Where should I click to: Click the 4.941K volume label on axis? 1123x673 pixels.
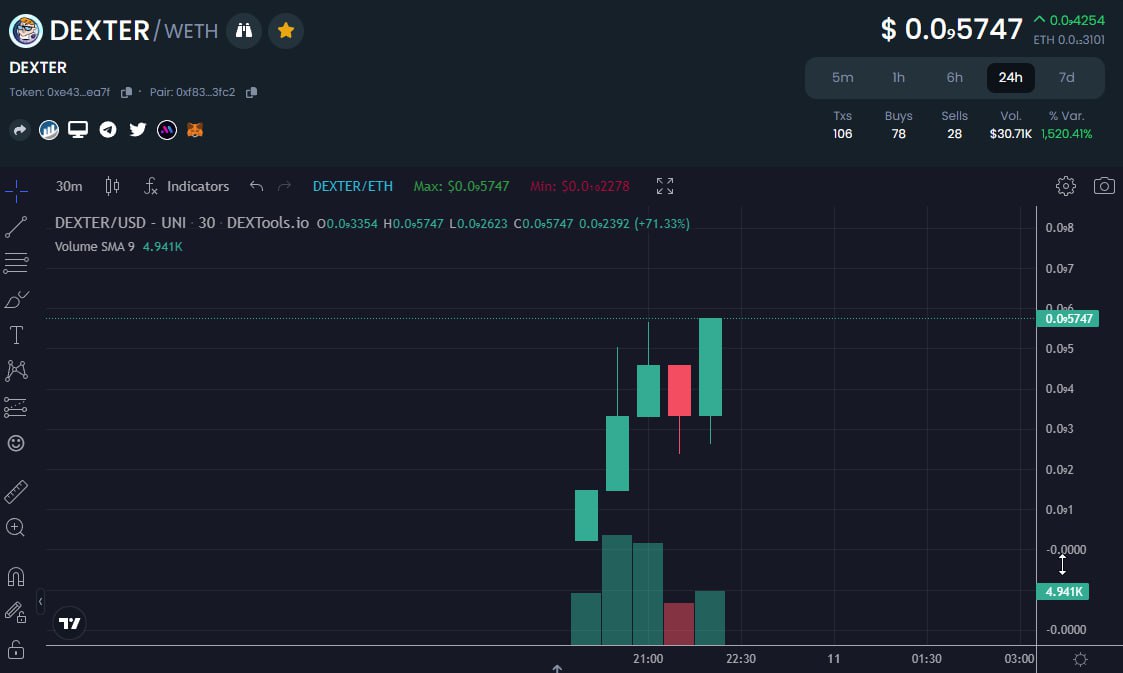[1063, 591]
